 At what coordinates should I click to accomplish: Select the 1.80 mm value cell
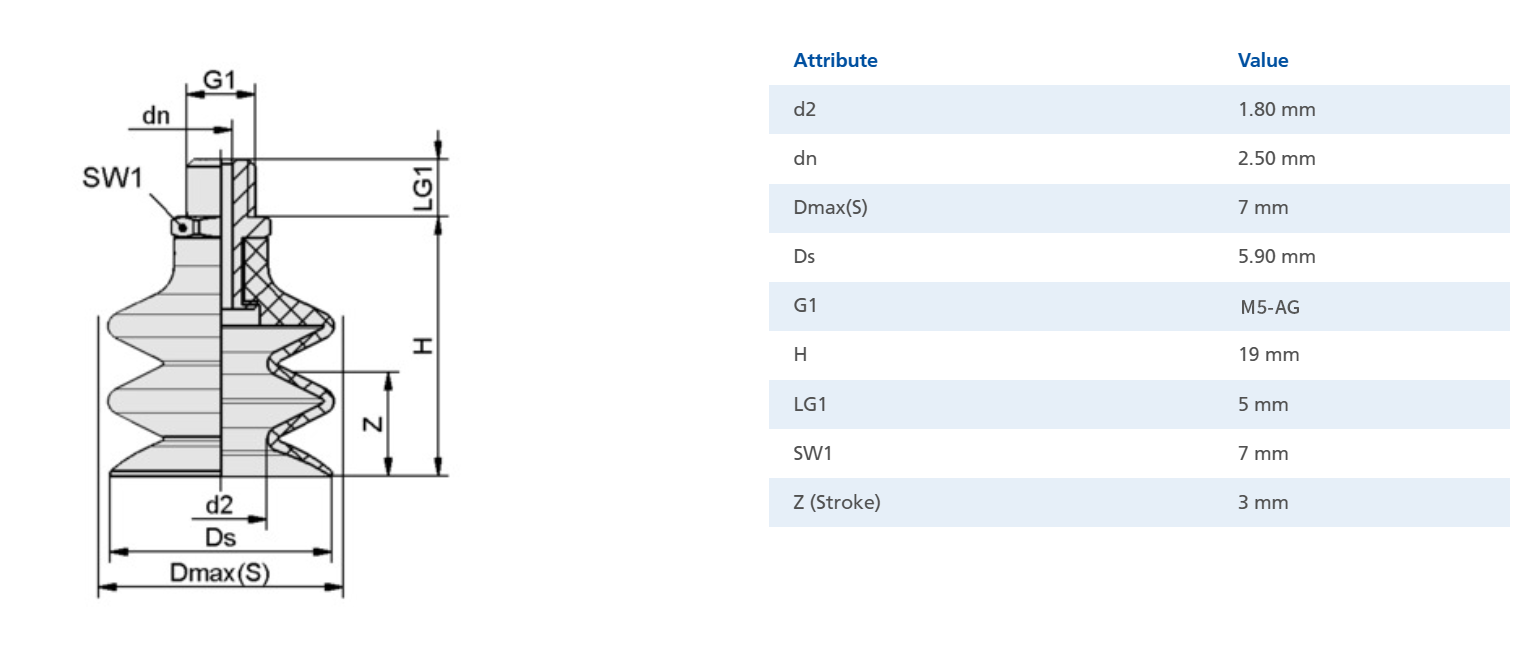coord(1277,109)
